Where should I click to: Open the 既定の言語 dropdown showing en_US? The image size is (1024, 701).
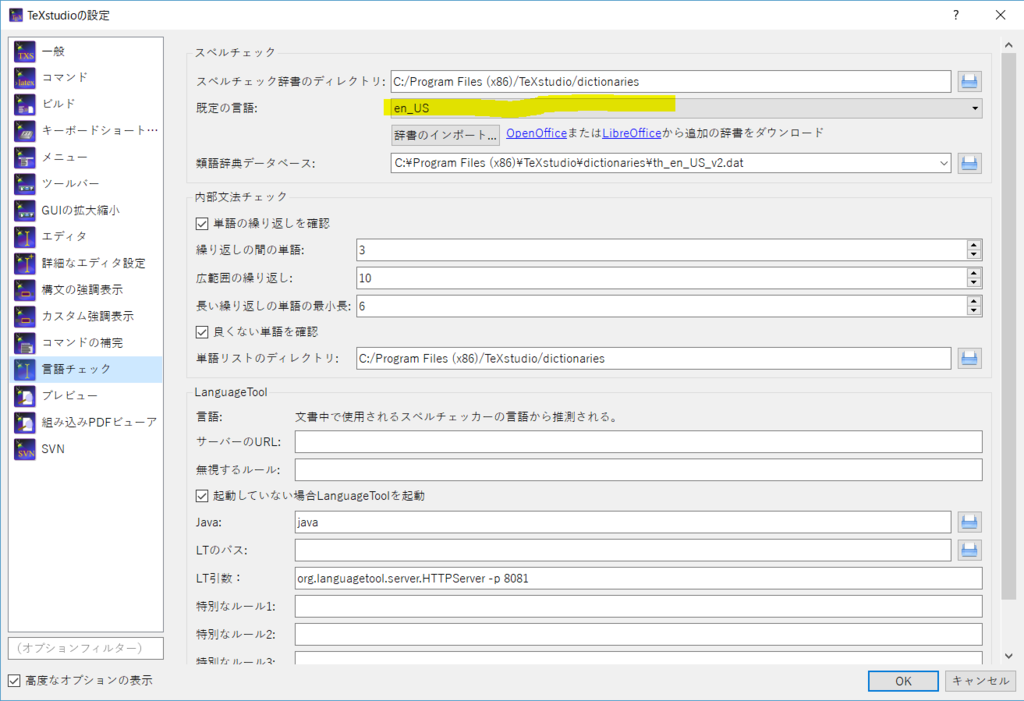coord(974,108)
